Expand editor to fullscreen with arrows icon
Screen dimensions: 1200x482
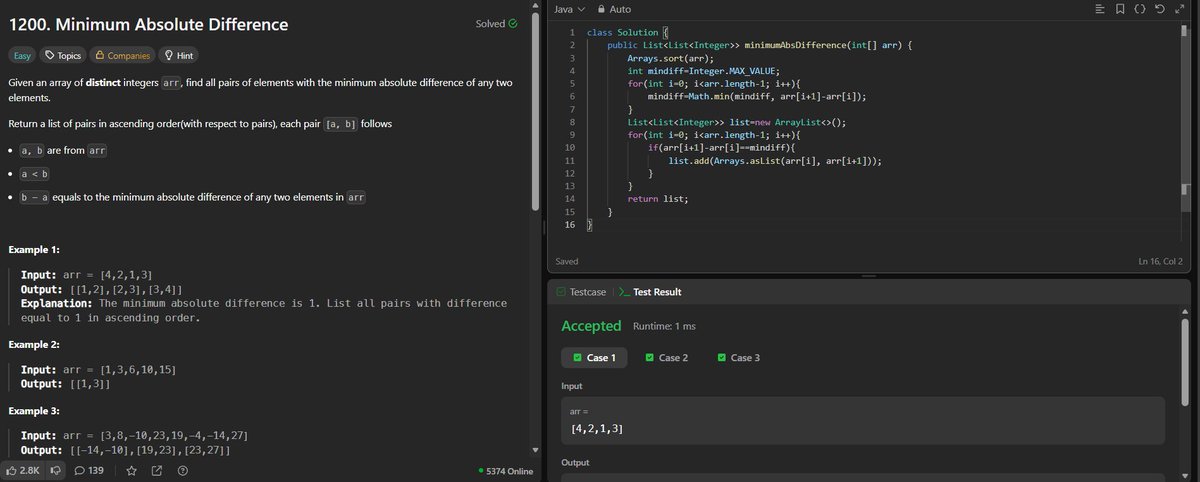click(x=1180, y=9)
